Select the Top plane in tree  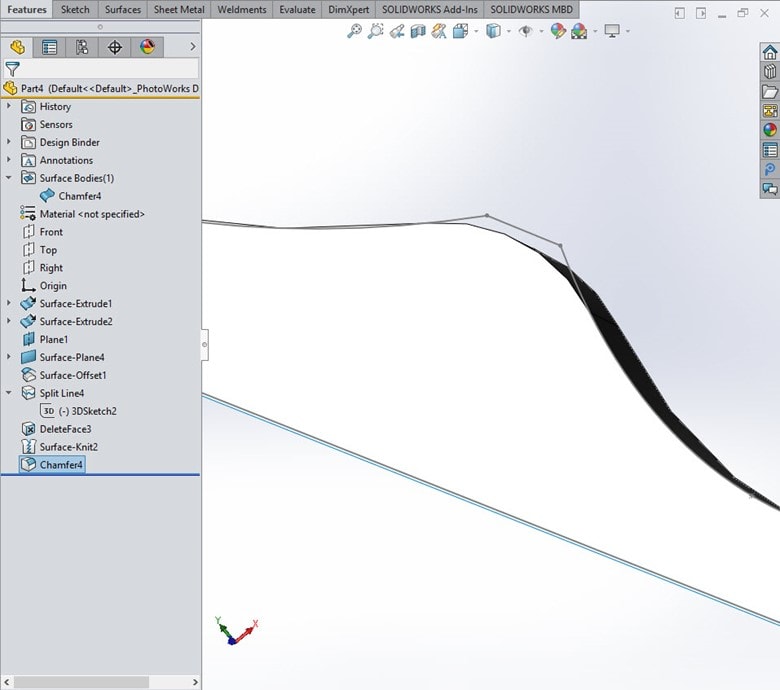(x=48, y=250)
